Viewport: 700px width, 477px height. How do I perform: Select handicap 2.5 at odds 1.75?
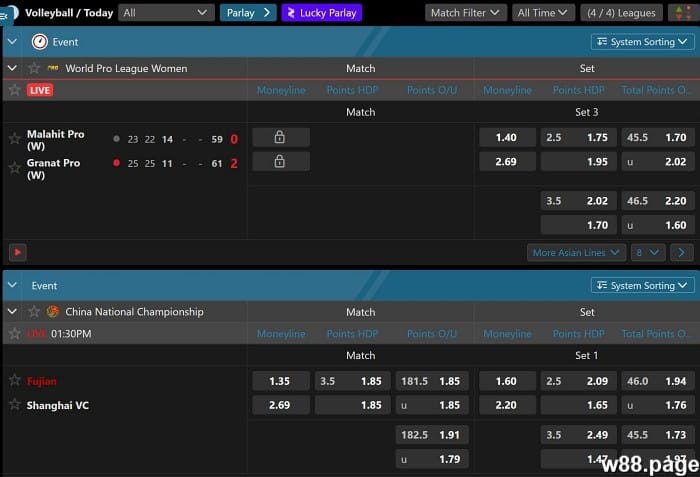click(579, 137)
